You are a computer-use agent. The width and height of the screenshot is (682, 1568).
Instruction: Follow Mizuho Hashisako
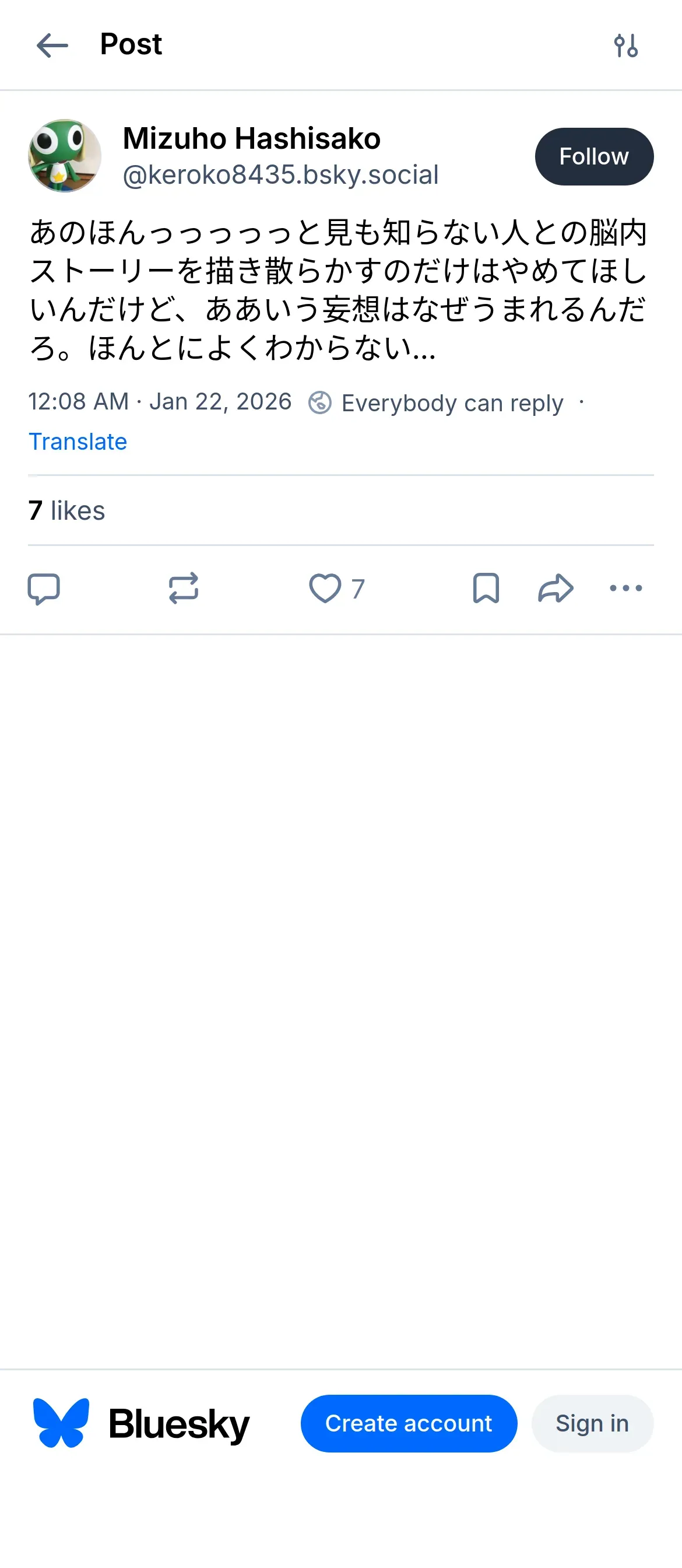click(x=594, y=156)
